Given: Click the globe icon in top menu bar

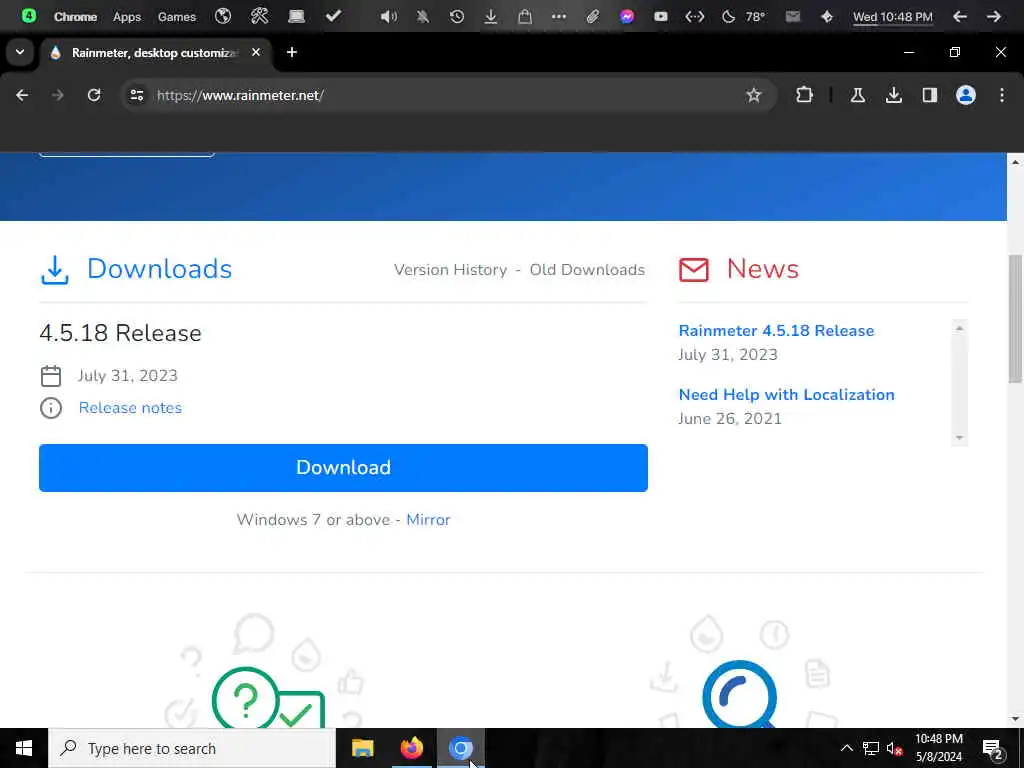Looking at the screenshot, I should [223, 16].
